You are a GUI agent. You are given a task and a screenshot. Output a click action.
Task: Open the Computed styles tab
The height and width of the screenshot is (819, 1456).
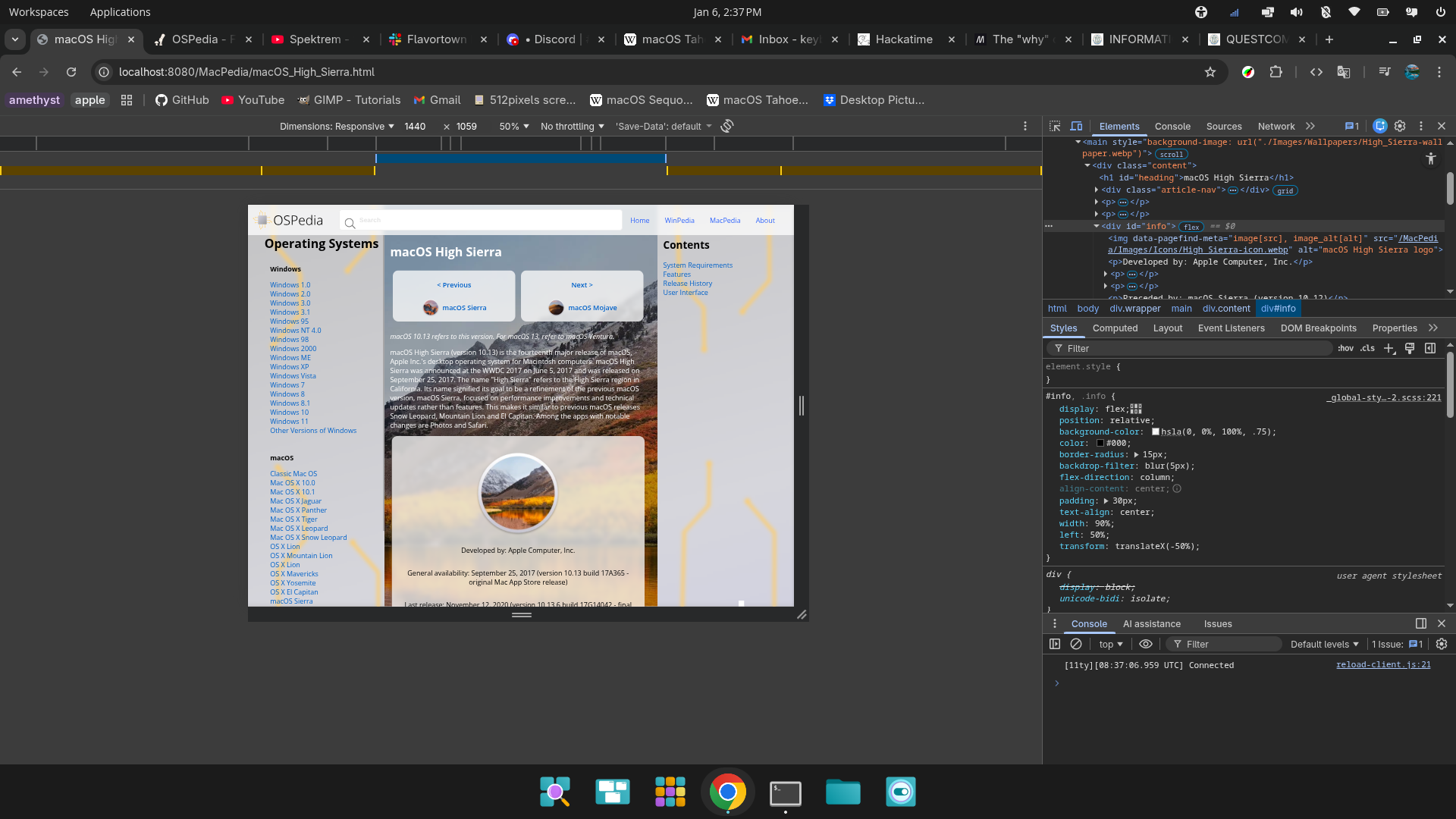[1115, 328]
